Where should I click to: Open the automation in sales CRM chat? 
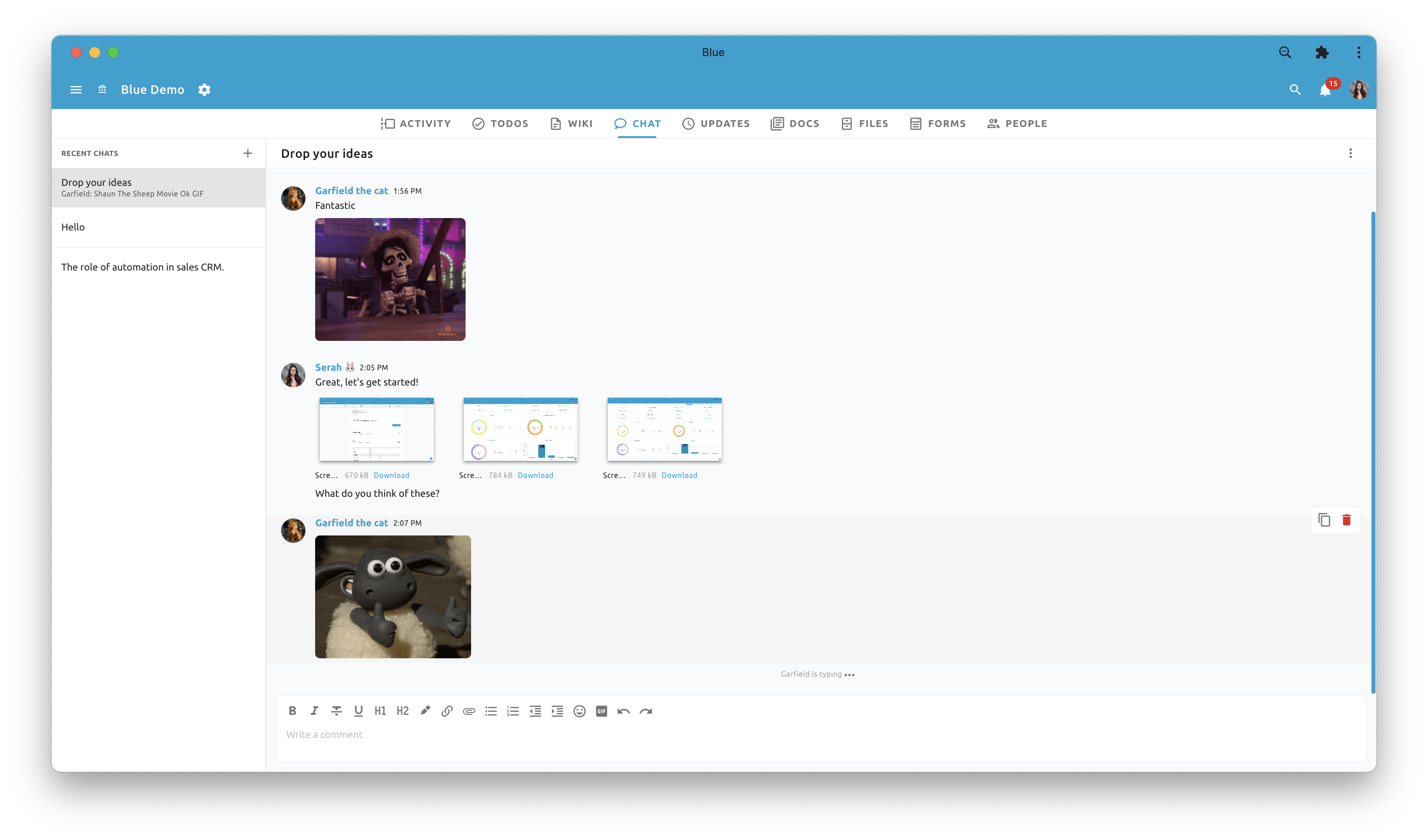click(159, 267)
